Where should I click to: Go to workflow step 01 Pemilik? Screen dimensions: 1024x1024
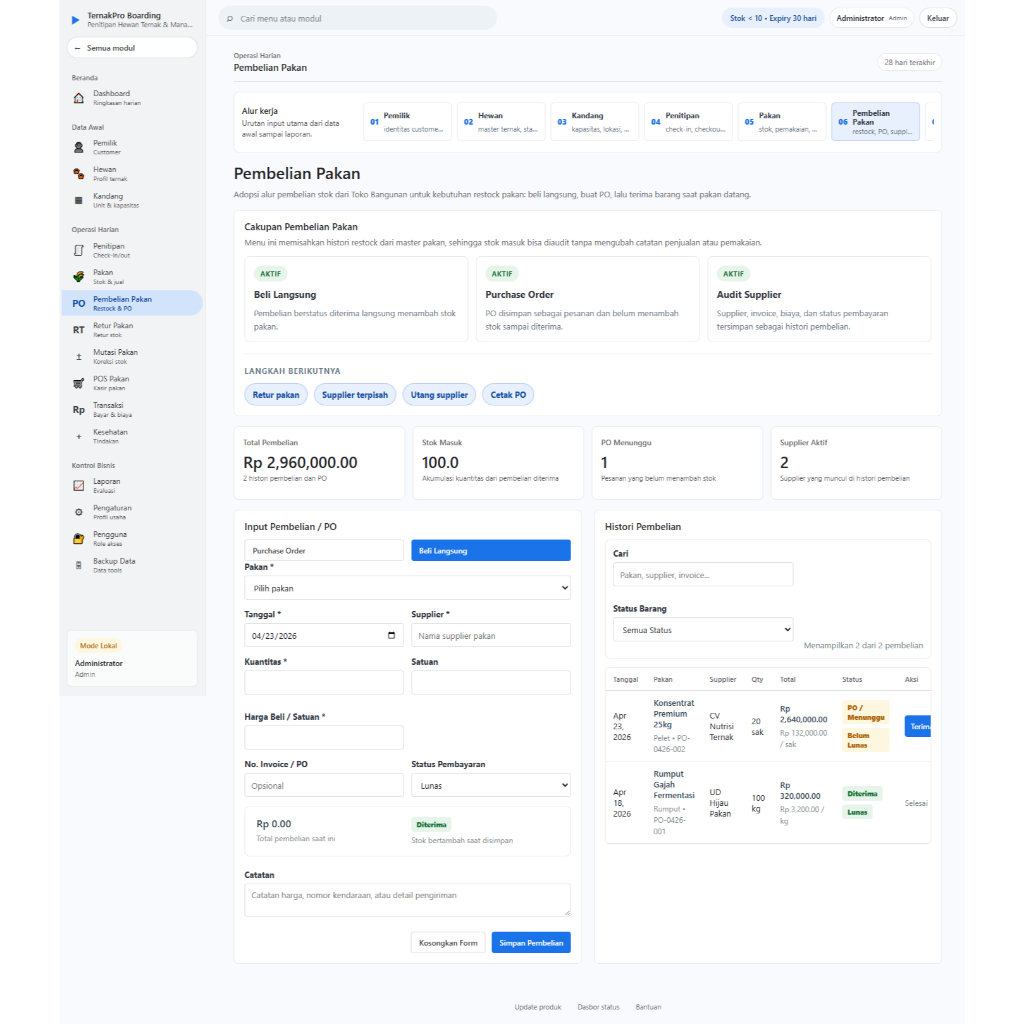tap(408, 121)
